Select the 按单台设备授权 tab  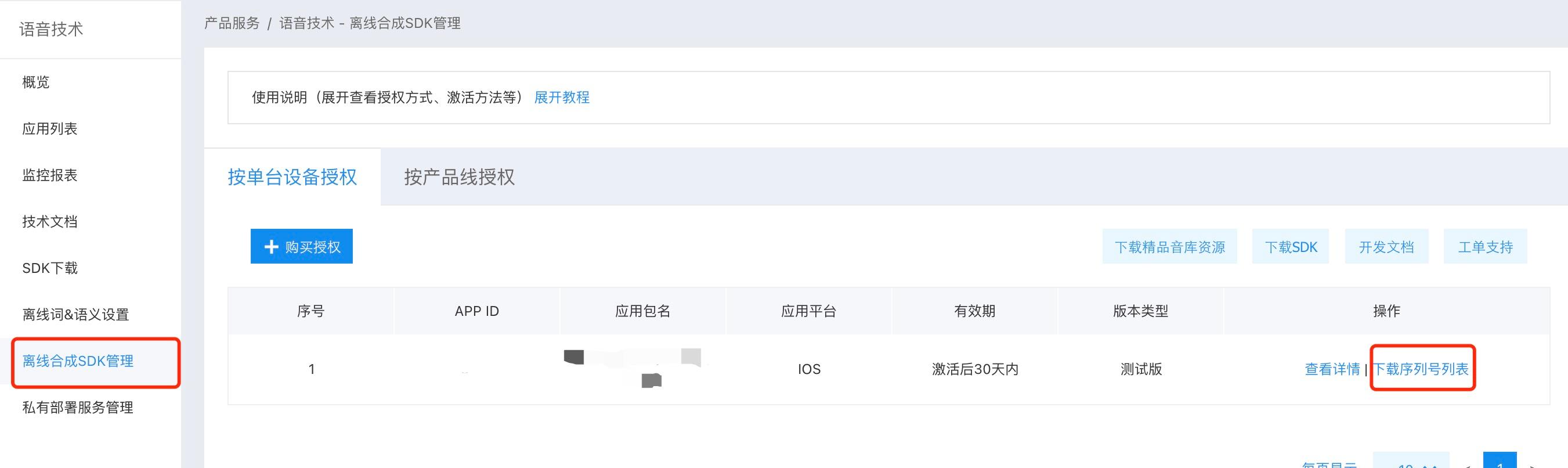coord(292,177)
